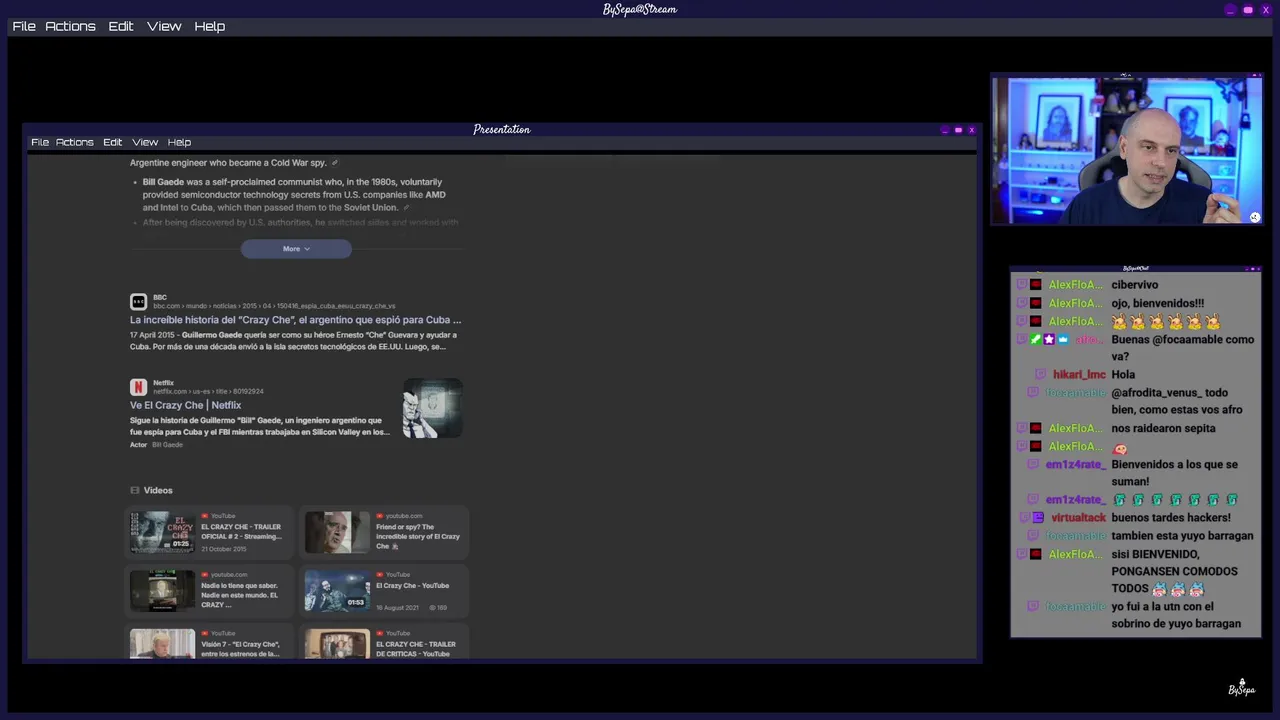
Task: Click the Netflix result poster thumbnail
Action: [432, 408]
